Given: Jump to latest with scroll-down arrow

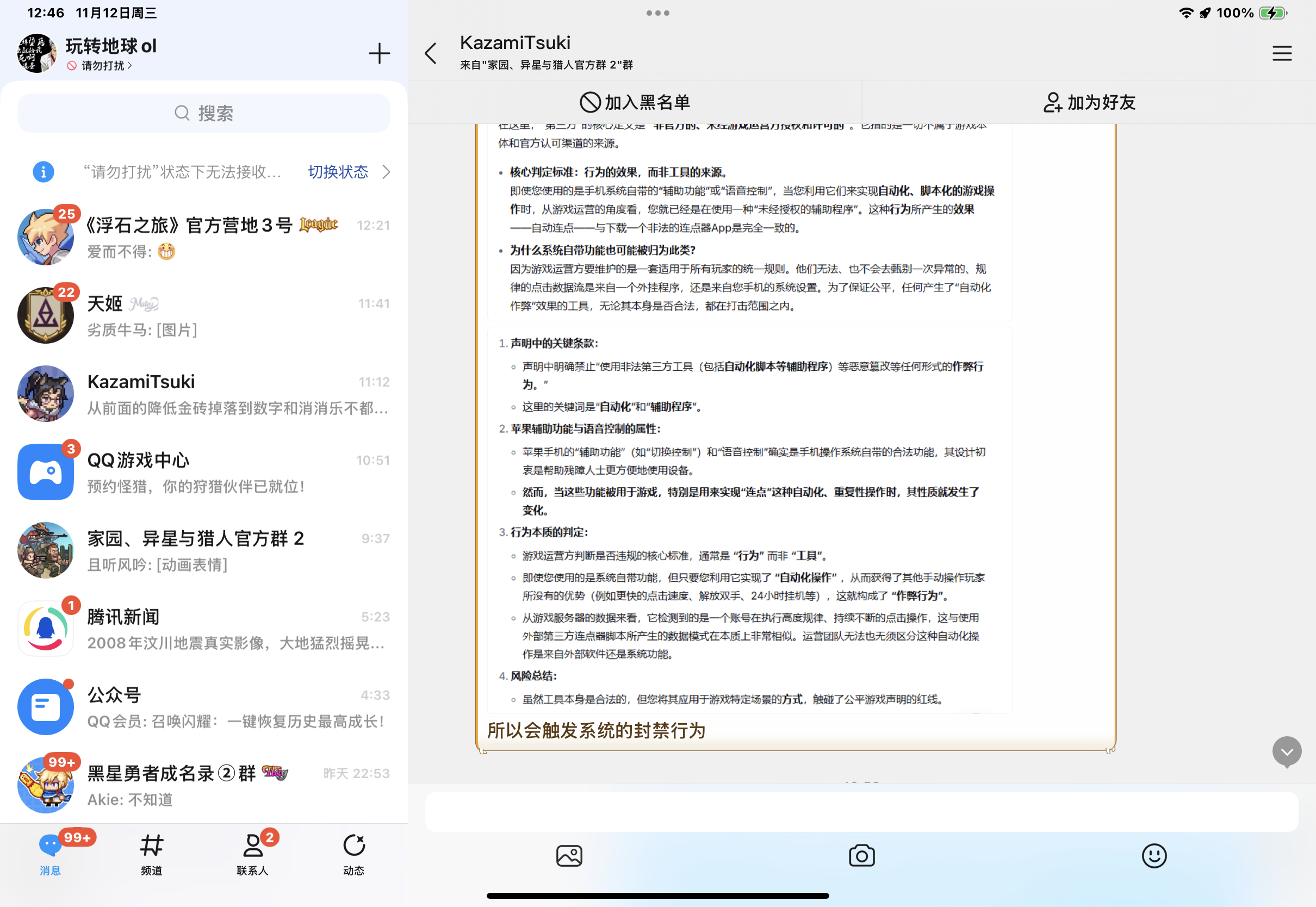Looking at the screenshot, I should tap(1287, 751).
